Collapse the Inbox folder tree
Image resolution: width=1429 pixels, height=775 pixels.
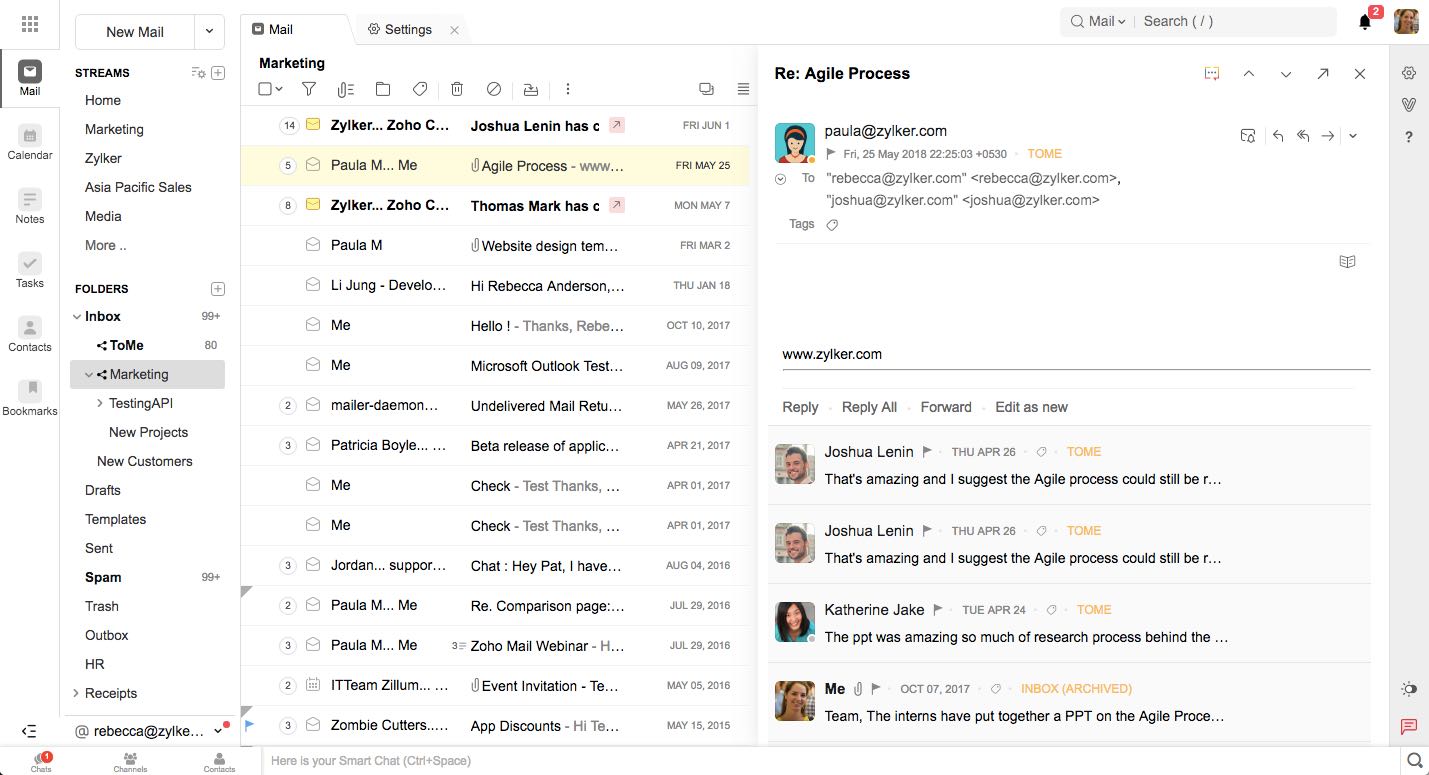coord(77,317)
